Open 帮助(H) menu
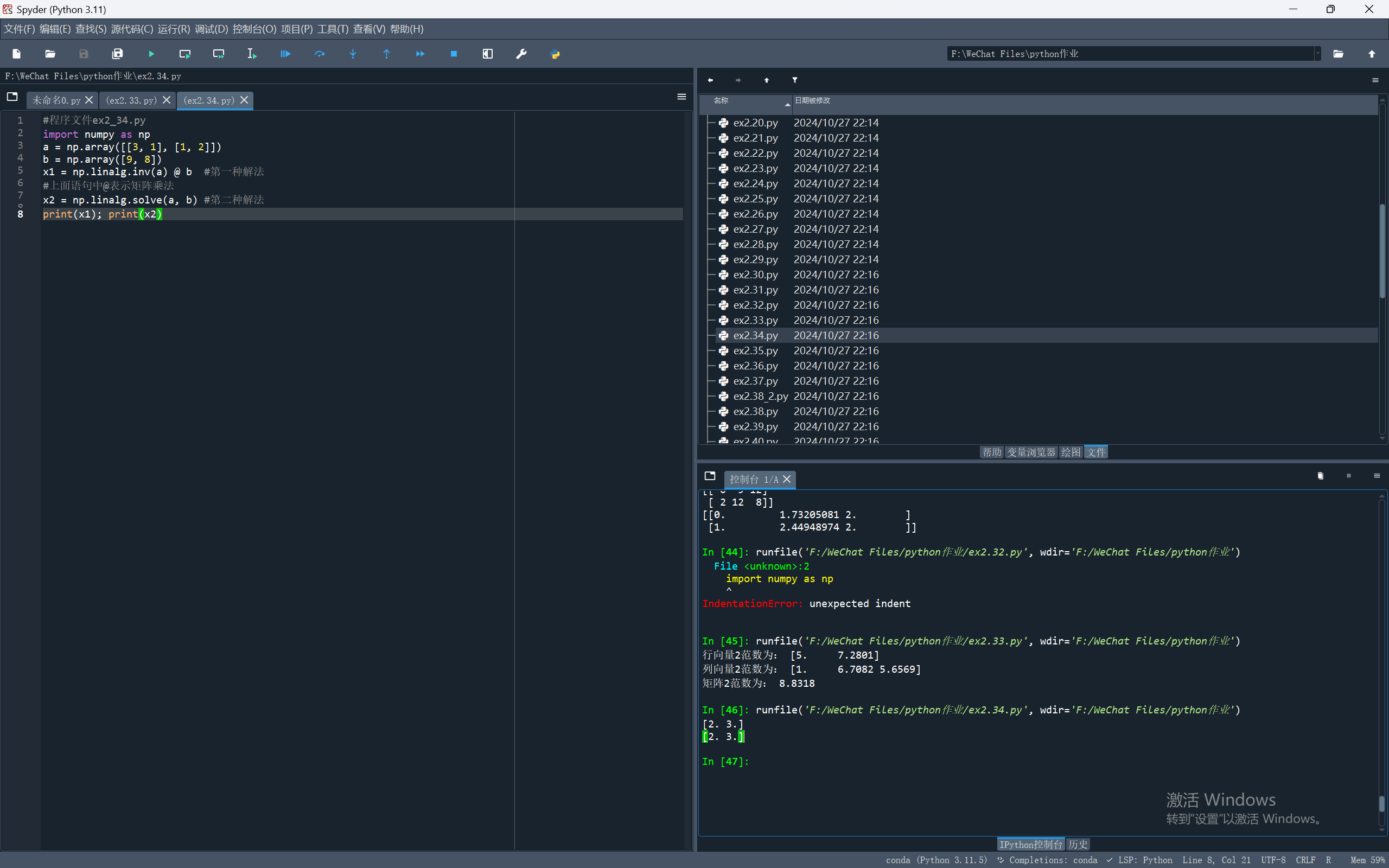 (406, 29)
